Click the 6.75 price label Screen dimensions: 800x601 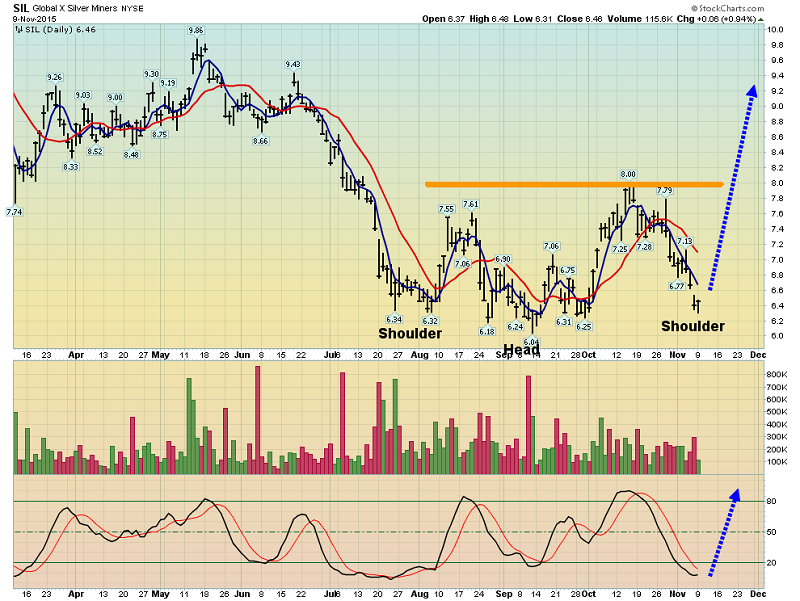568,270
